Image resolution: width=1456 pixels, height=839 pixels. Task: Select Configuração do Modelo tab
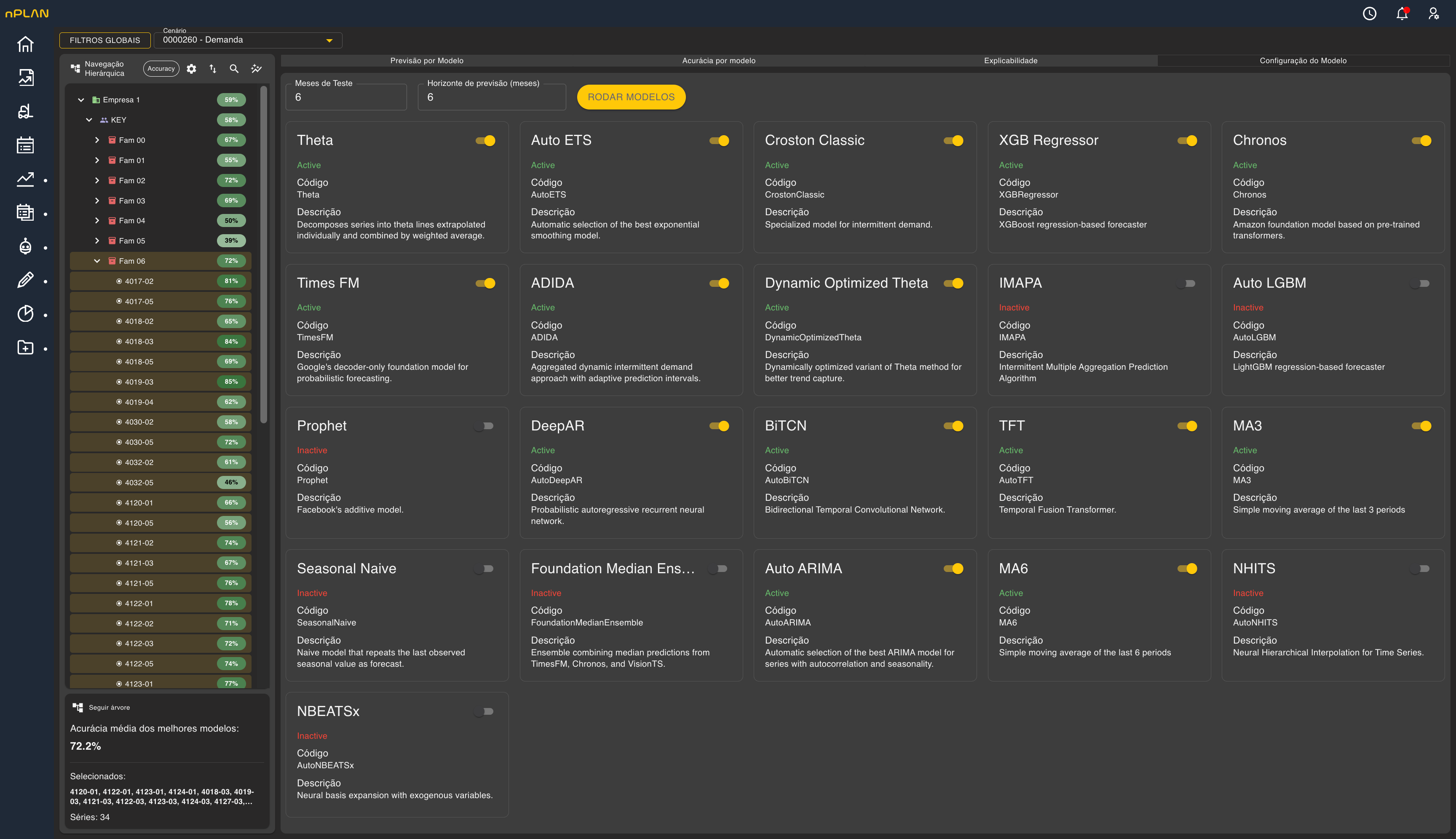(x=1303, y=61)
